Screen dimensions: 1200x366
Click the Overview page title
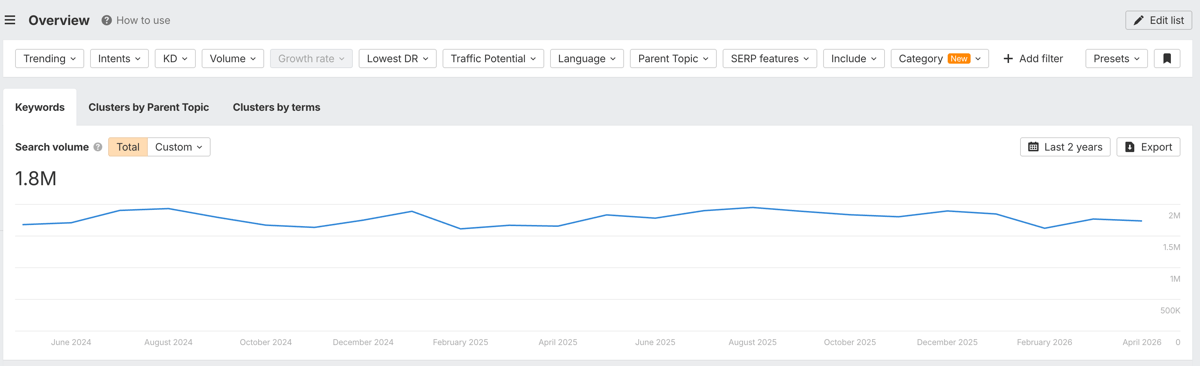59,20
